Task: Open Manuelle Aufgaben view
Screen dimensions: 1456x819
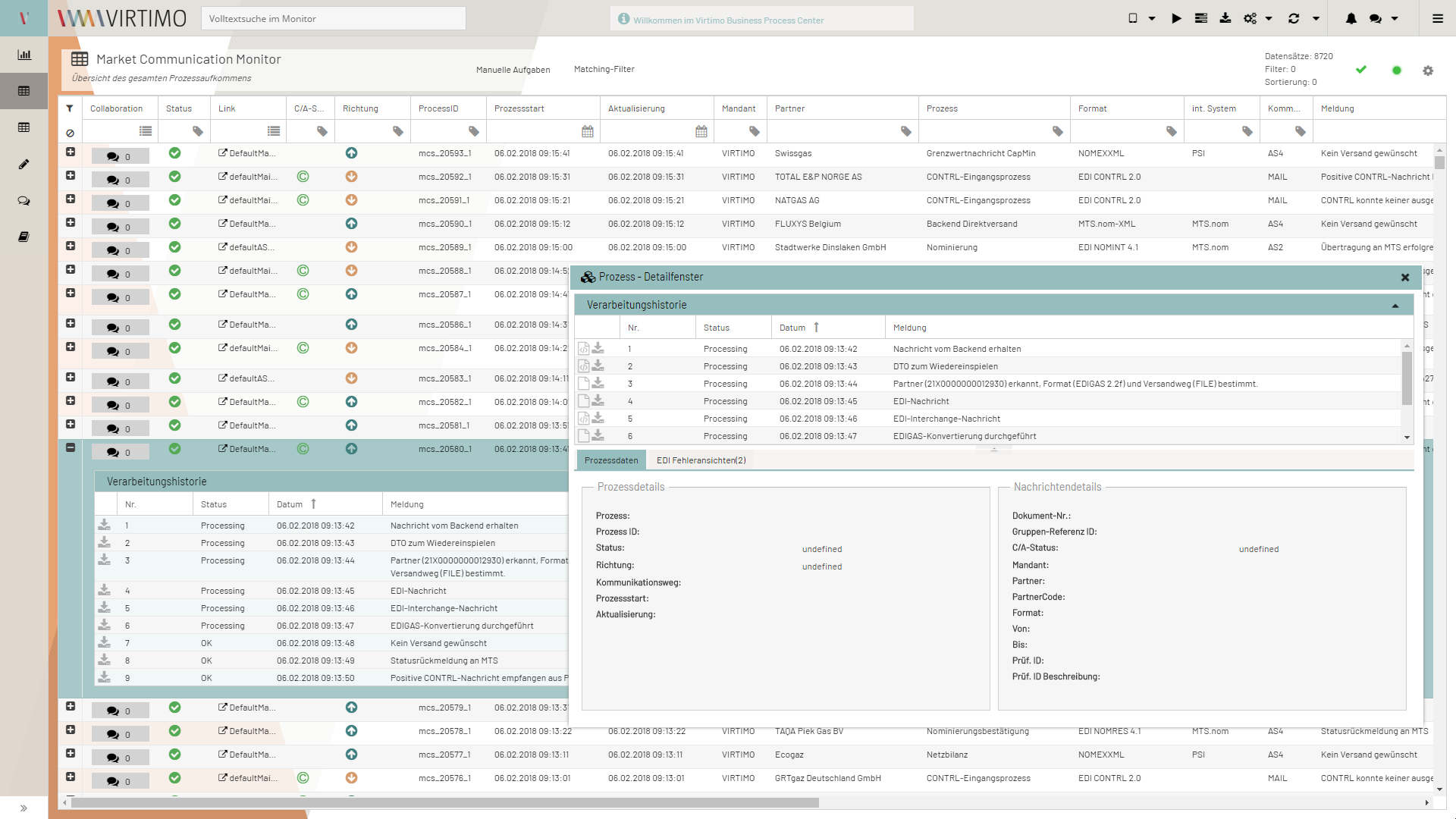Action: tap(513, 70)
